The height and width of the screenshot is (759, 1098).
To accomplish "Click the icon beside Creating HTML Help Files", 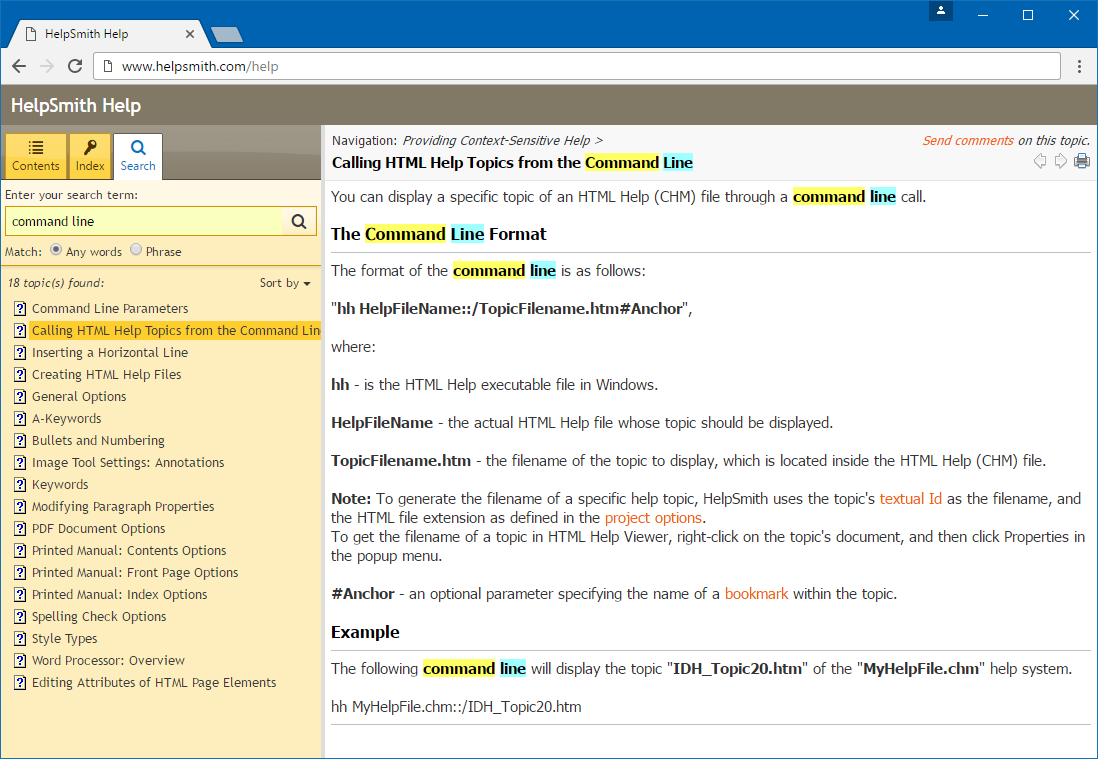I will pos(20,375).
